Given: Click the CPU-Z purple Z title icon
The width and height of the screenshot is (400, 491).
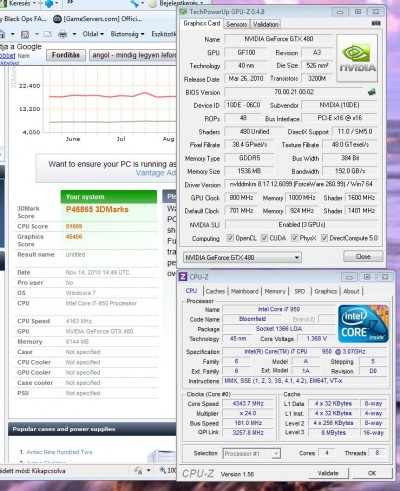Looking at the screenshot, I should [183, 277].
